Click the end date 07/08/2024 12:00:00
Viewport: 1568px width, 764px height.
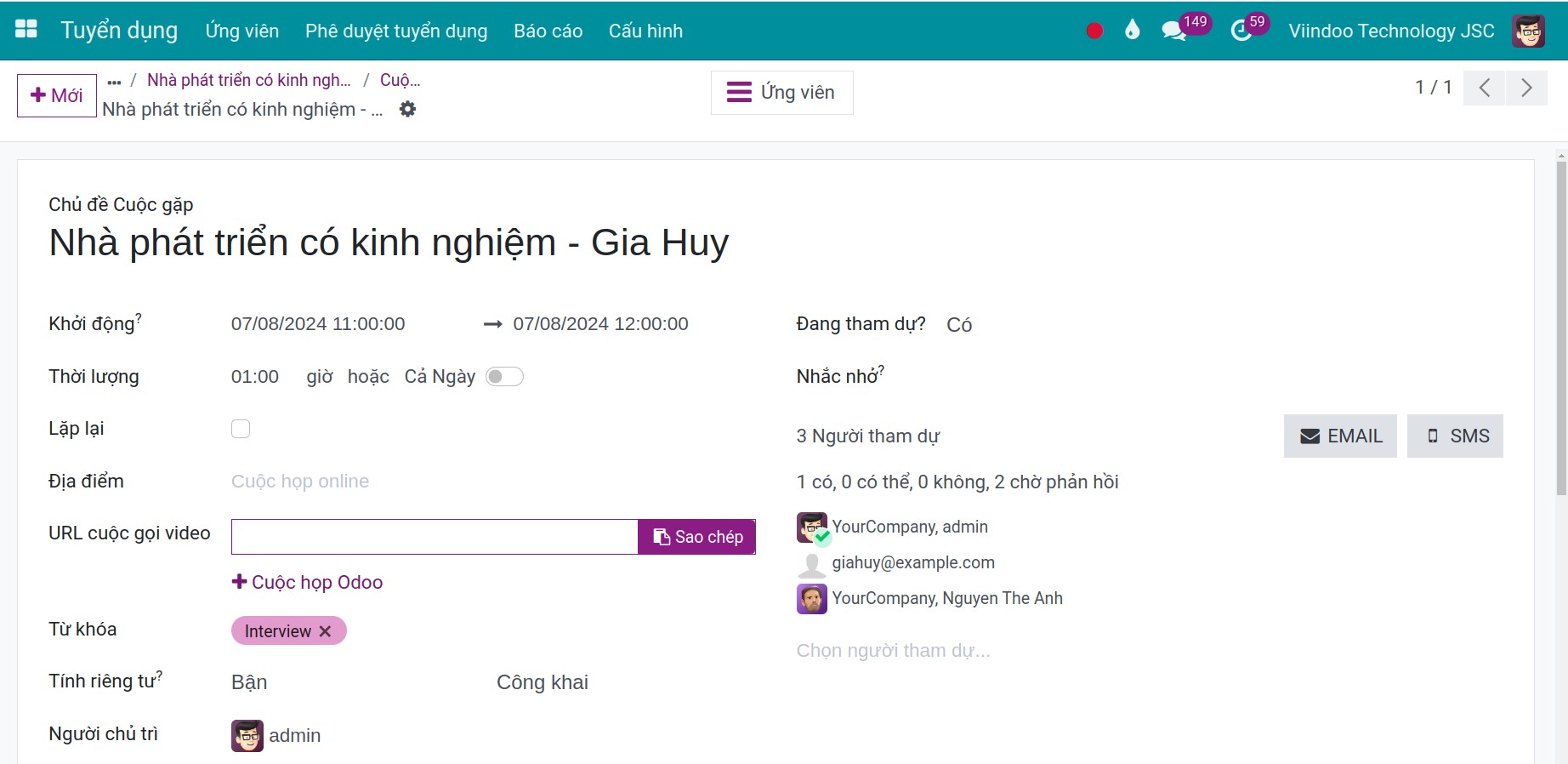pos(600,324)
